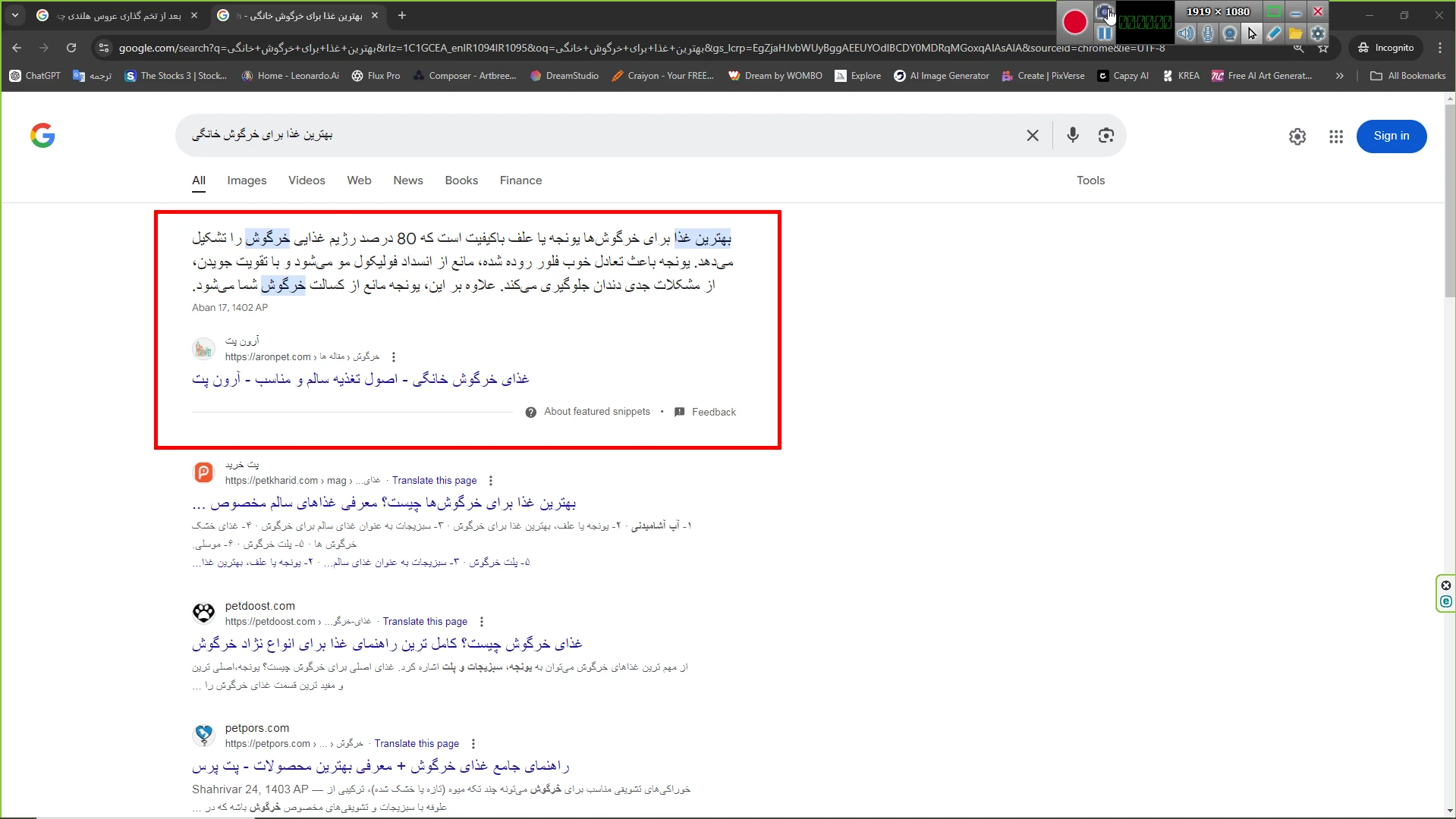Open more options for aronpet.com result
The height and width of the screenshot is (819, 1456).
[393, 357]
